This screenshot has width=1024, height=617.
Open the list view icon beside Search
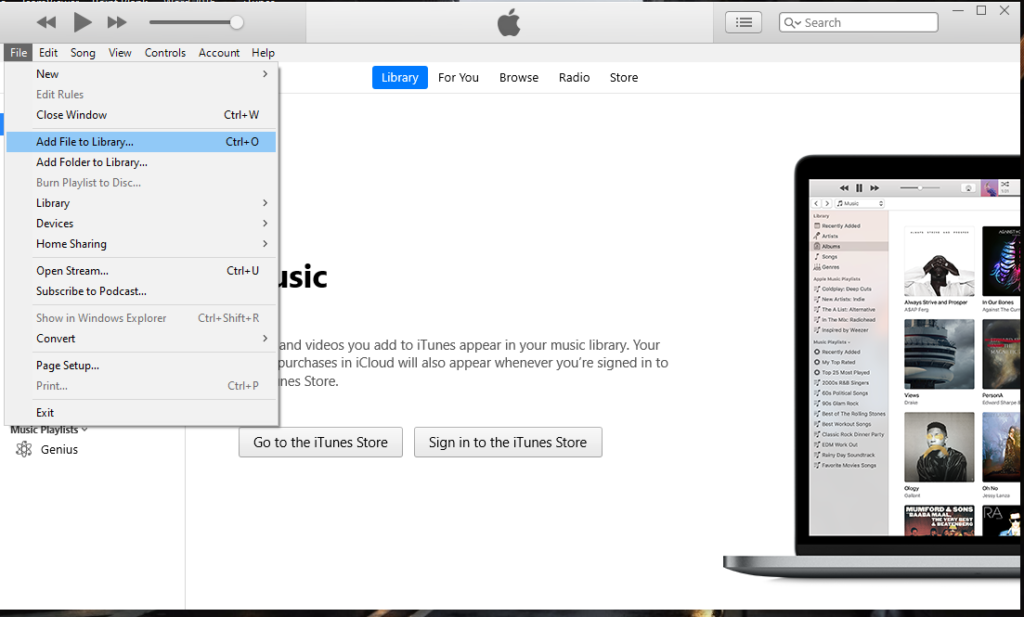pyautogui.click(x=743, y=22)
